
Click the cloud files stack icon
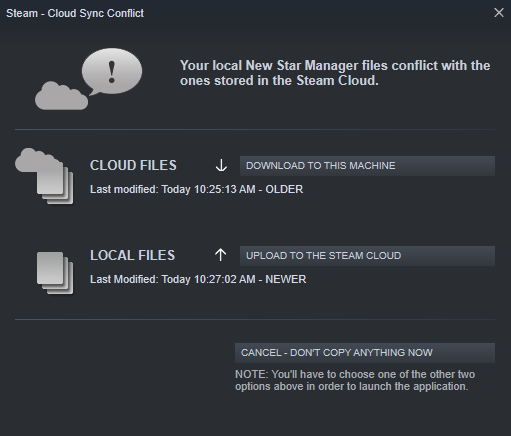pos(44,176)
